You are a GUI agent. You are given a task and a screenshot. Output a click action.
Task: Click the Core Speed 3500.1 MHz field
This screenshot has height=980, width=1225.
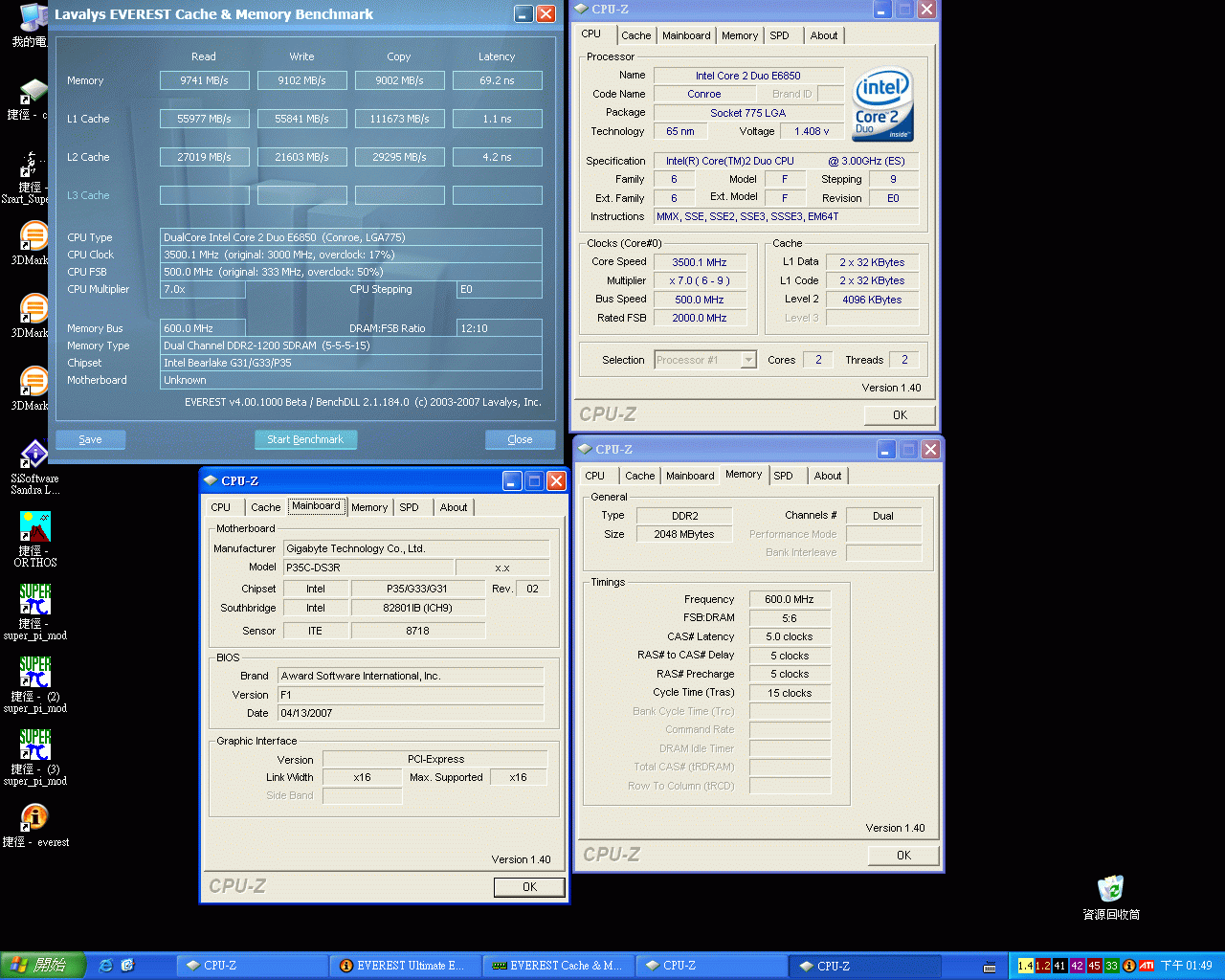pos(700,262)
